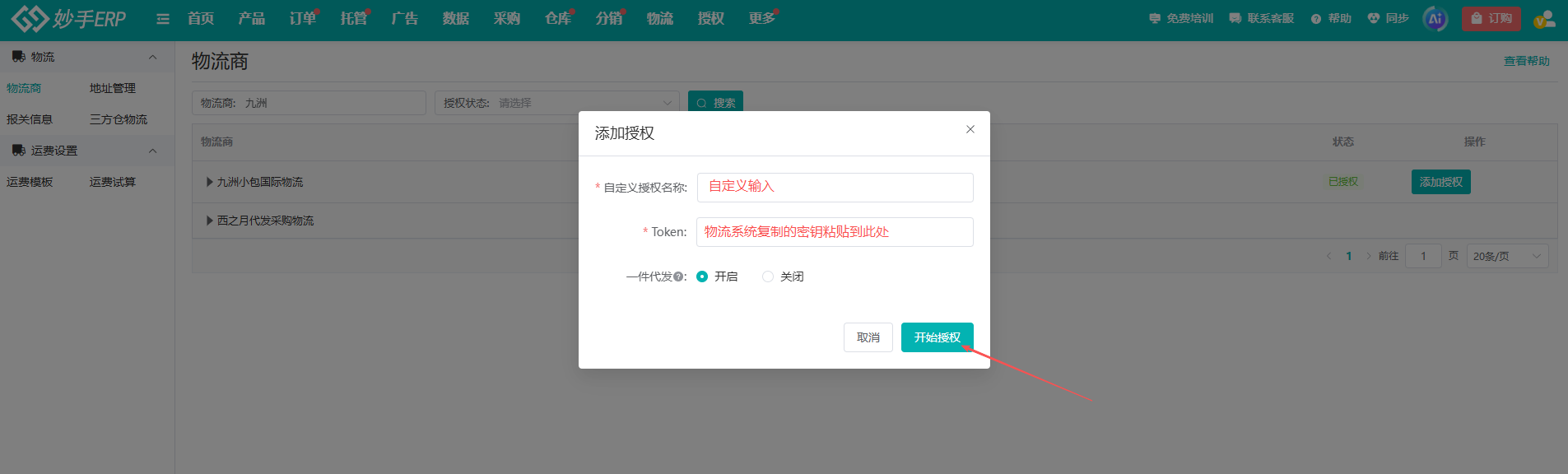Collapse the 物流 sidebar section
The width and height of the screenshot is (1568, 474).
(x=152, y=57)
